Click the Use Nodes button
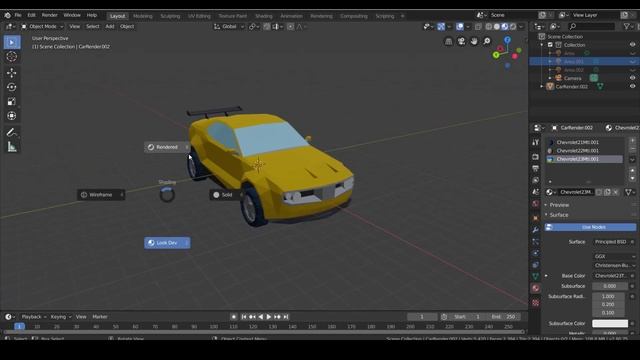The height and width of the screenshot is (360, 640). [x=590, y=227]
